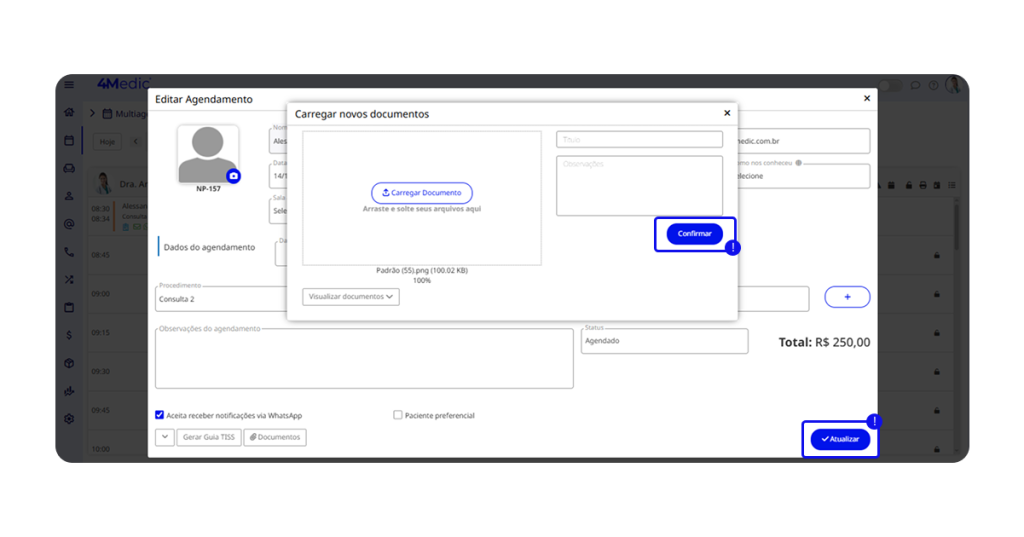The width and height of the screenshot is (1024, 537).
Task: Check the Paciente preferencial checkbox
Action: coord(398,415)
